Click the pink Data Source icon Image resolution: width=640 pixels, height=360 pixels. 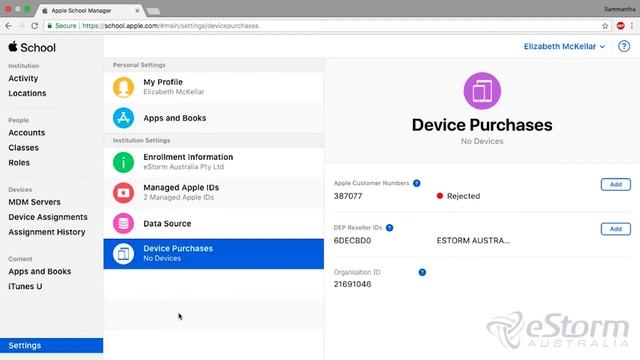coord(123,223)
